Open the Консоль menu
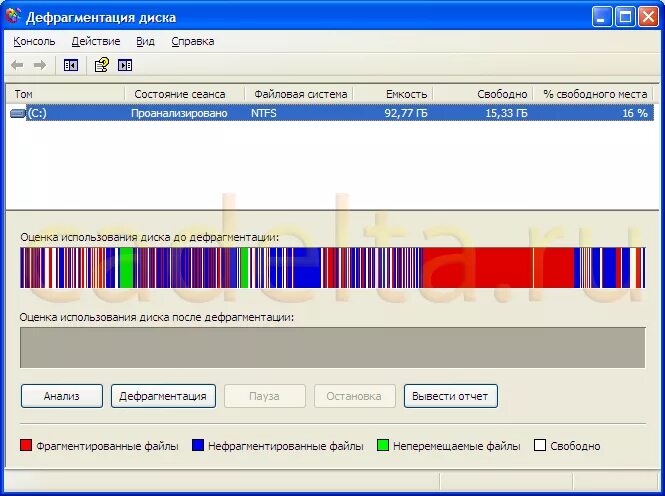Screen dimensions: 665x496 coord(34,42)
